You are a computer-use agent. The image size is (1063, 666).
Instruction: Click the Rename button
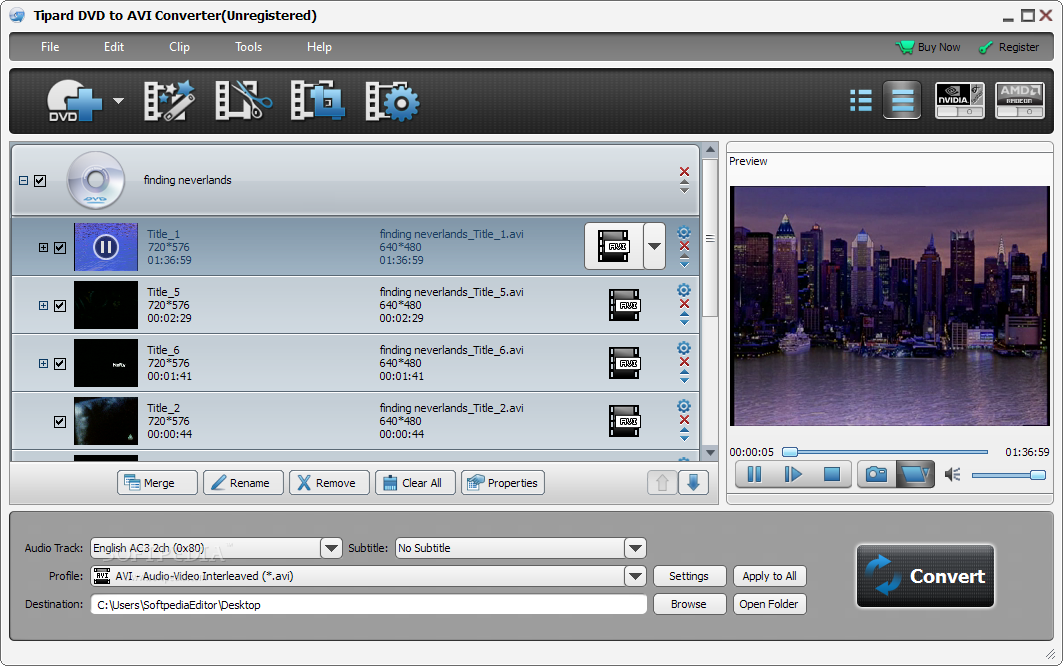[243, 483]
